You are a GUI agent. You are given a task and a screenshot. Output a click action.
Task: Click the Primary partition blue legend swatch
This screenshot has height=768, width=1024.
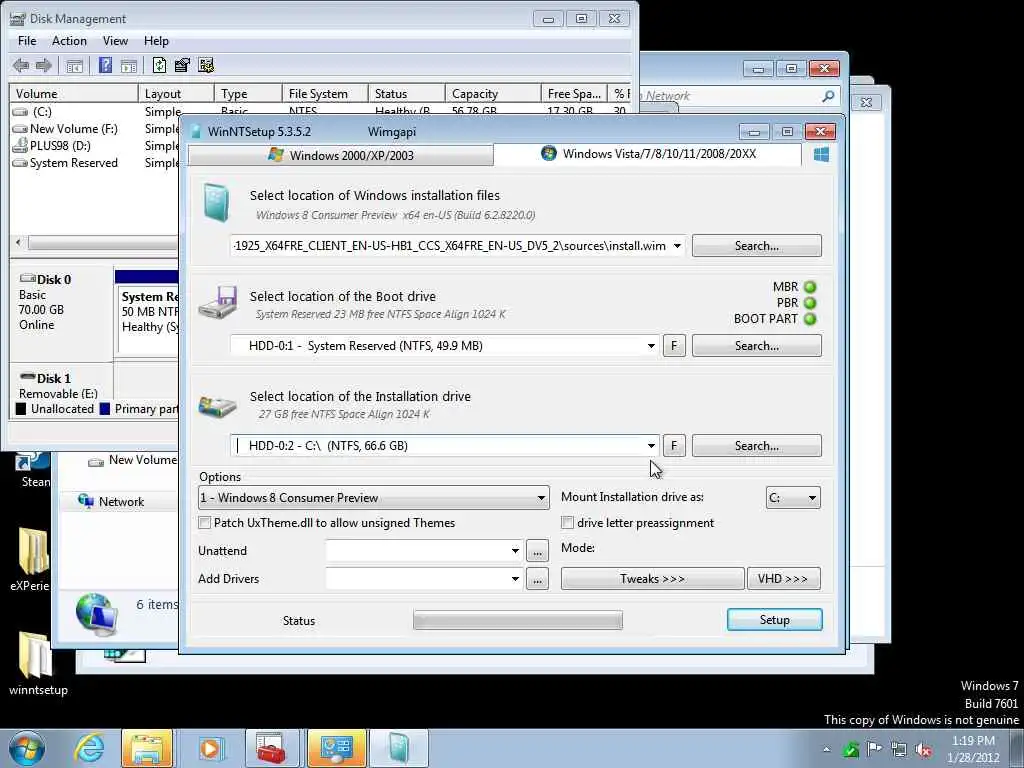104,409
